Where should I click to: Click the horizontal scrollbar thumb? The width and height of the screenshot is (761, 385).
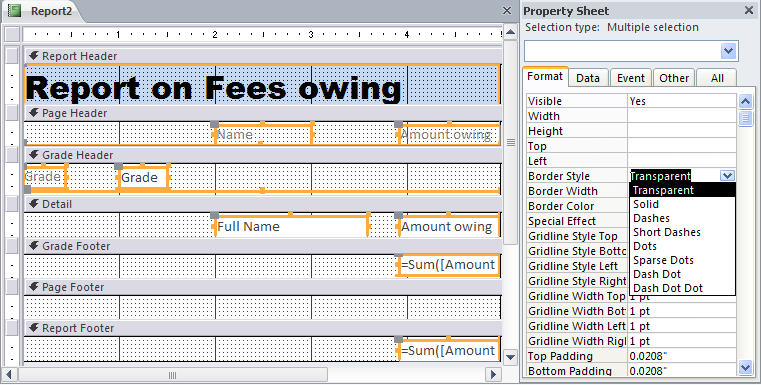click(x=172, y=375)
